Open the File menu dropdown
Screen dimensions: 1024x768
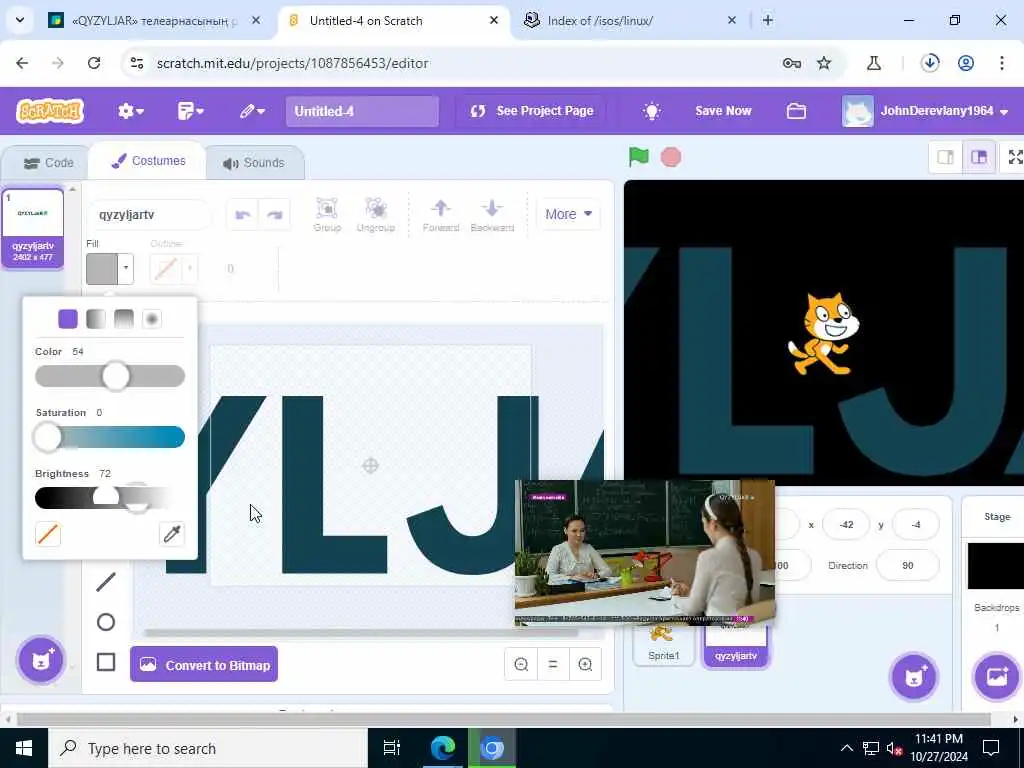coord(191,111)
